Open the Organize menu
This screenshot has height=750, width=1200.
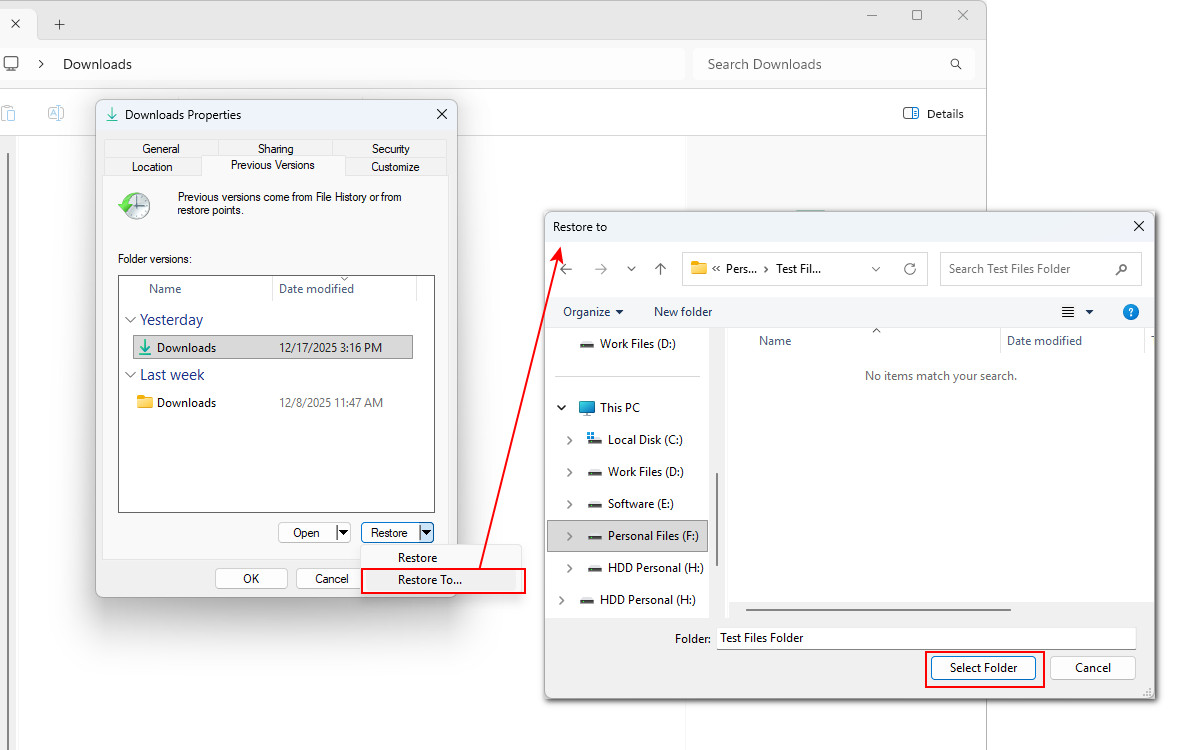click(592, 311)
